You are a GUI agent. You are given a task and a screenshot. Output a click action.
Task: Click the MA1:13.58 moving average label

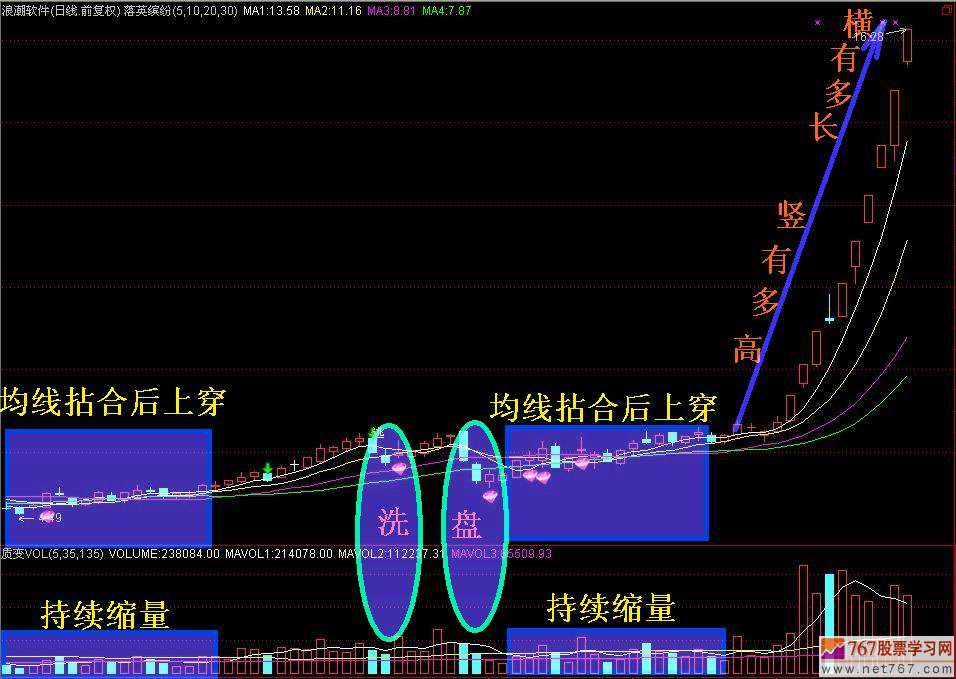[x=272, y=9]
